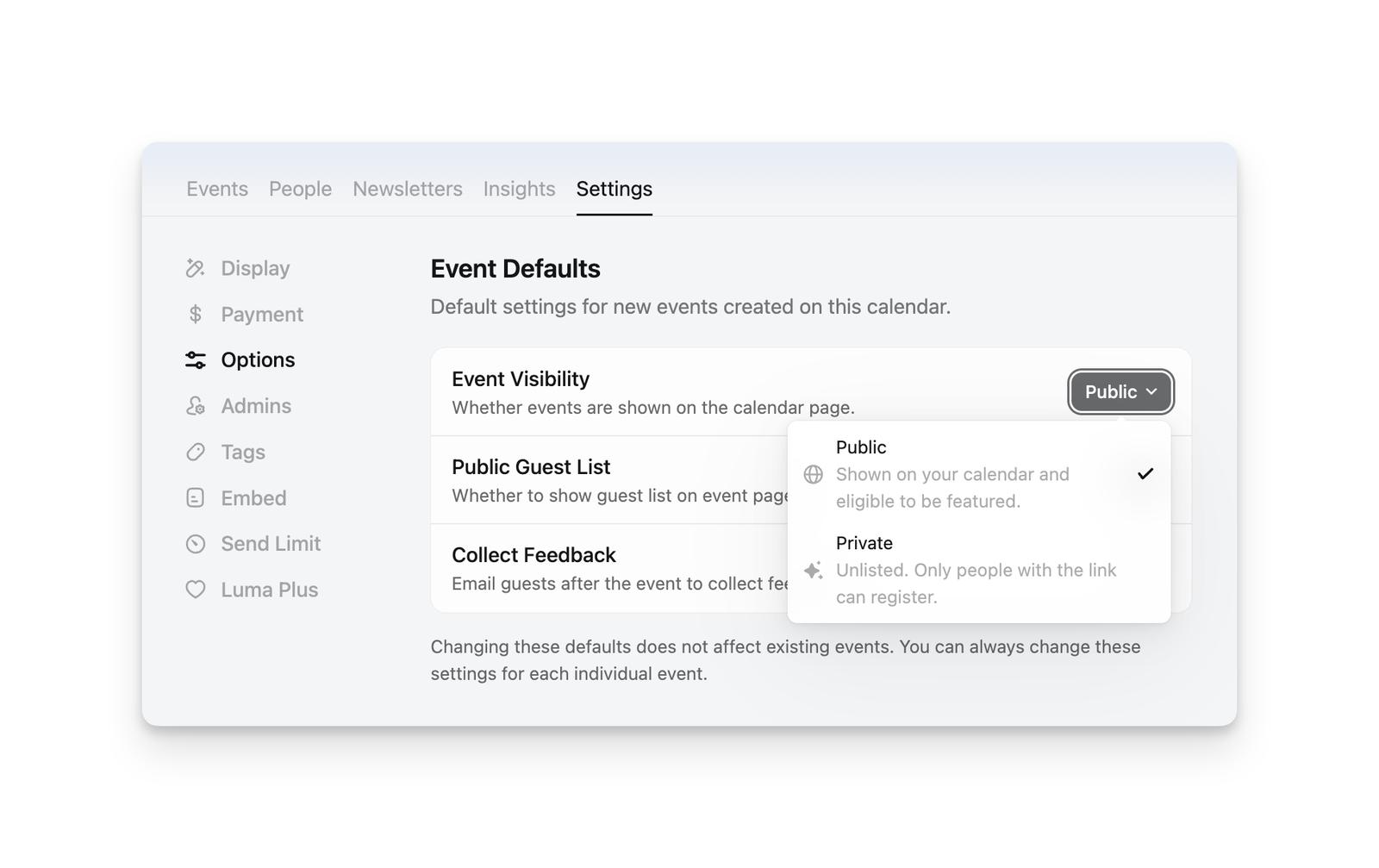Select the Public option title in menu
Viewport: 1379px width, 868px height.
tap(861, 447)
